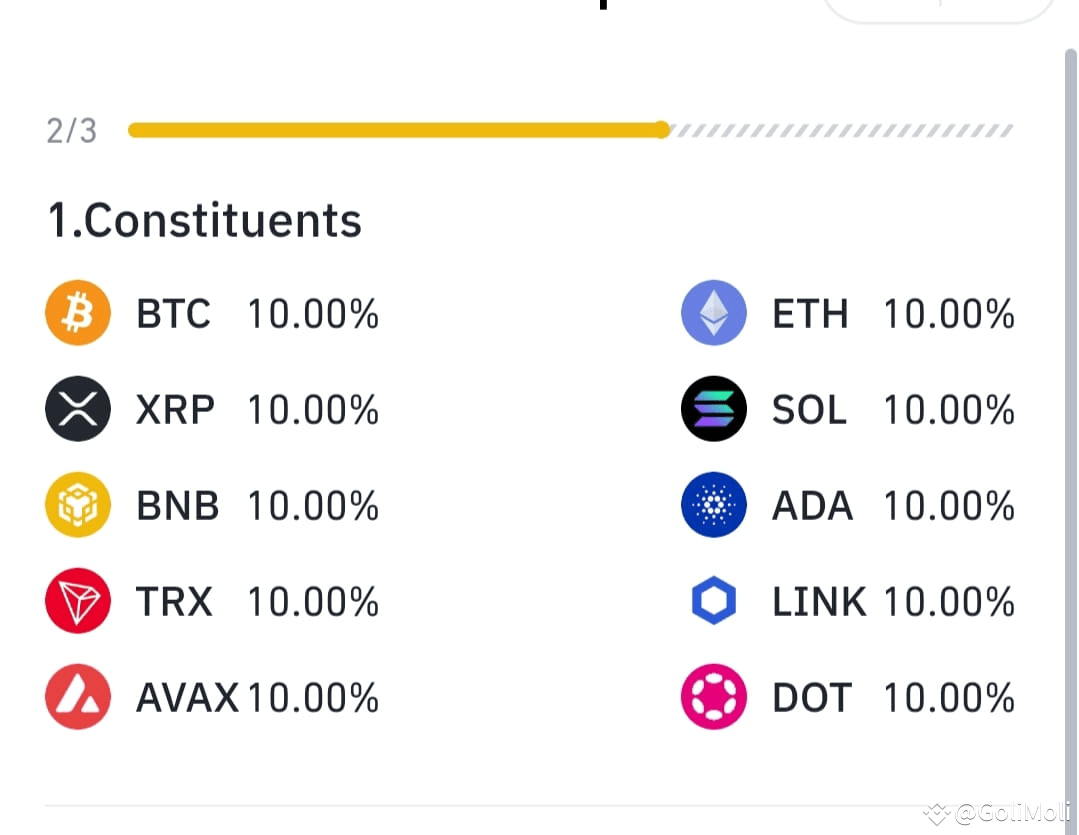
Task: Click the BTC 10.00% allocation value
Action: [x=312, y=313]
